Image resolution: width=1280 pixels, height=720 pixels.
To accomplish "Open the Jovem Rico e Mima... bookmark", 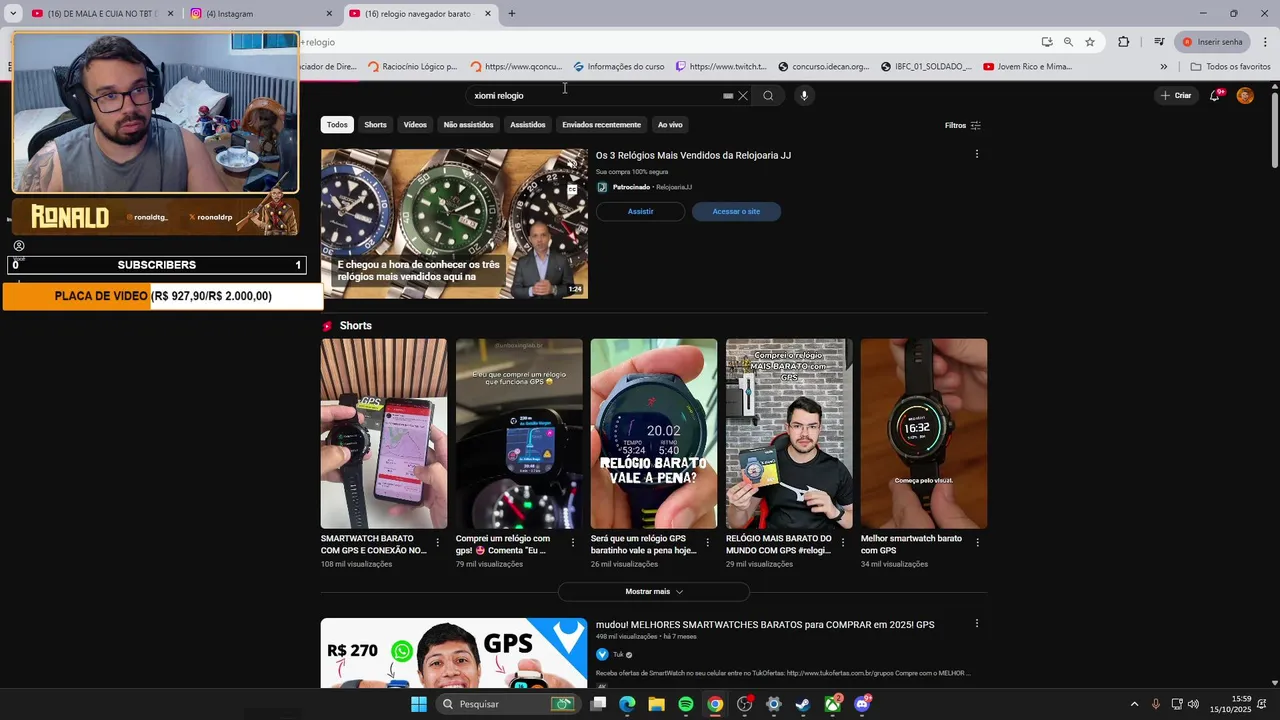I will pos(1028,67).
